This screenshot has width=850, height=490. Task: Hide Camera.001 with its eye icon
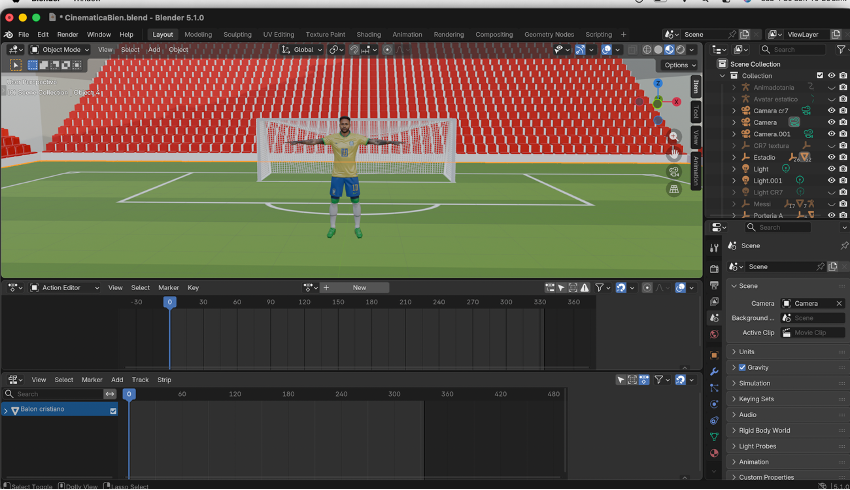coord(831,134)
